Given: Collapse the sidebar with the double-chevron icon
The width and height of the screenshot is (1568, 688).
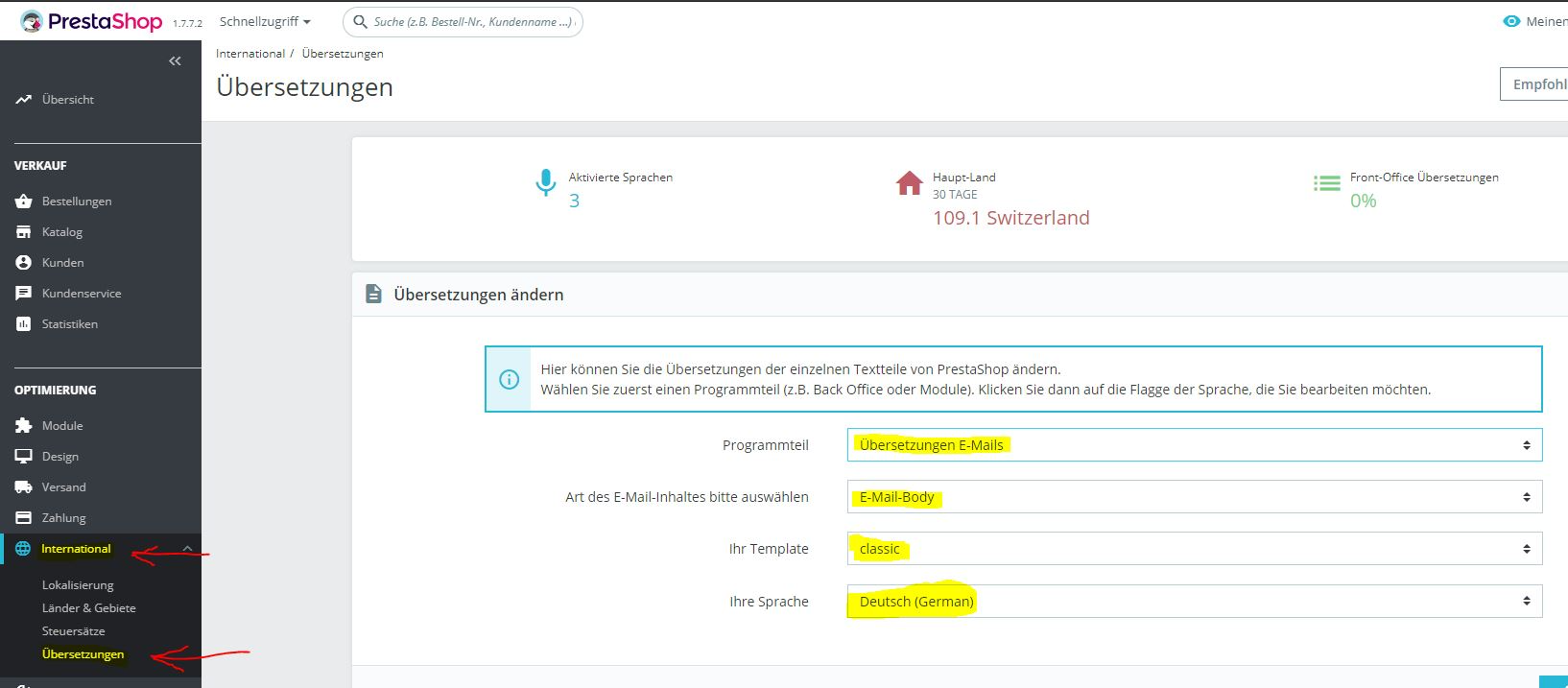Looking at the screenshot, I should [x=175, y=61].
